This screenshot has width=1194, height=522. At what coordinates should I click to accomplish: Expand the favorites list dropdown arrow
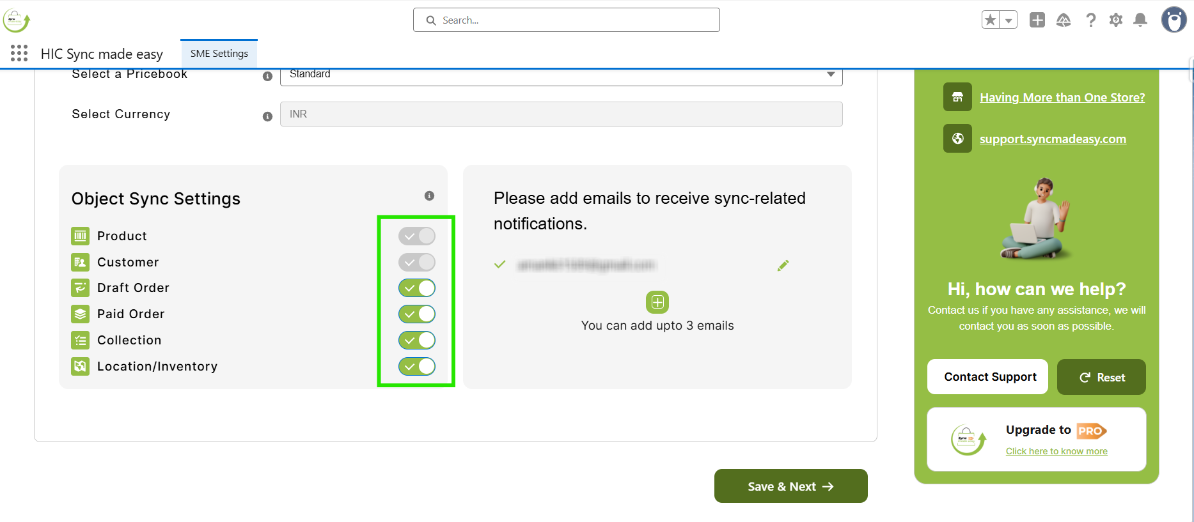point(1009,20)
